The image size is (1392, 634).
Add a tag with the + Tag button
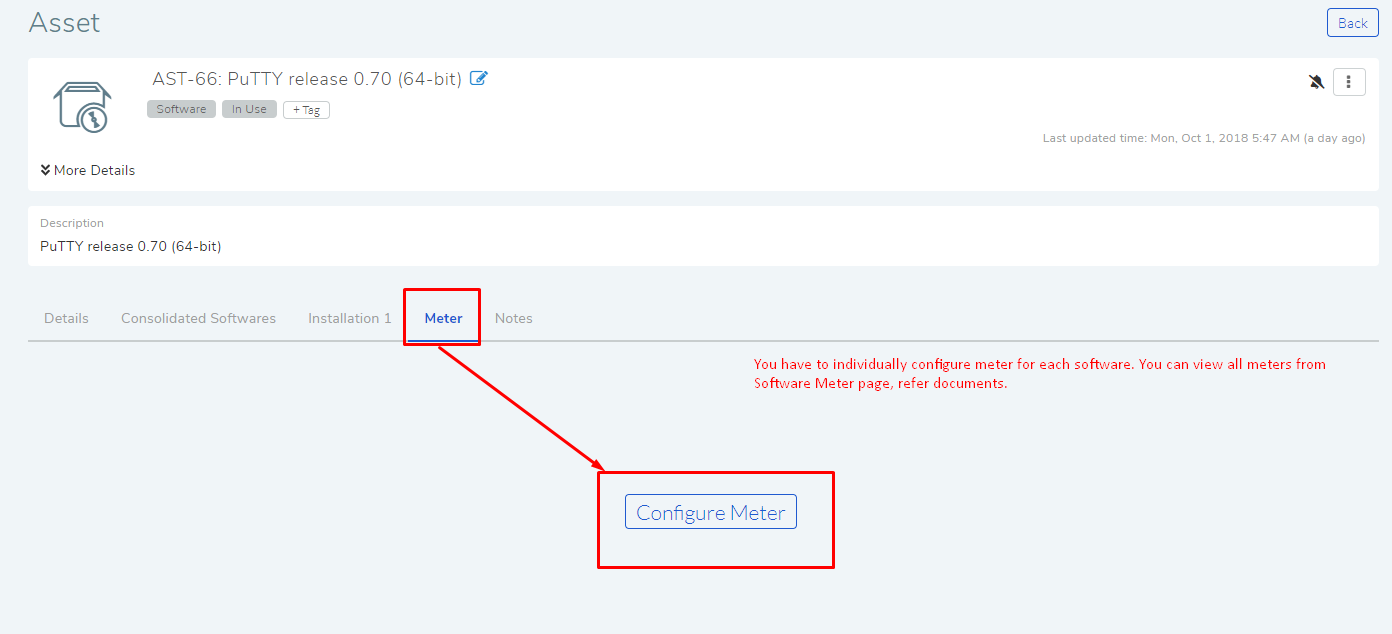(306, 110)
